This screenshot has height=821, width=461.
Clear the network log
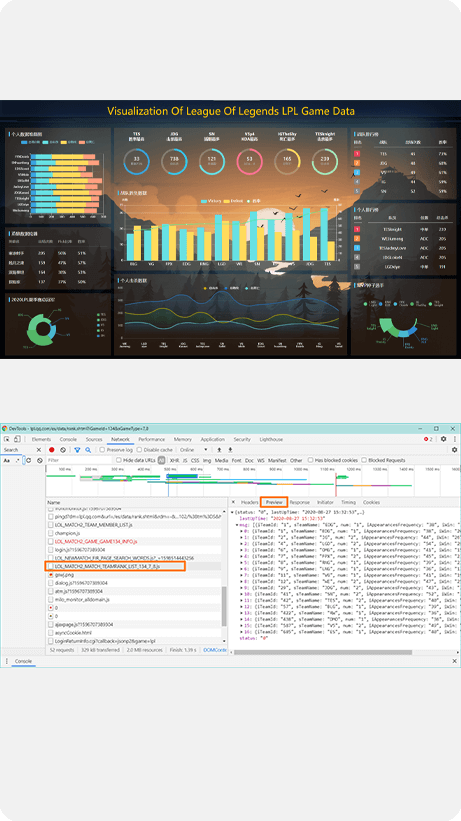63,450
